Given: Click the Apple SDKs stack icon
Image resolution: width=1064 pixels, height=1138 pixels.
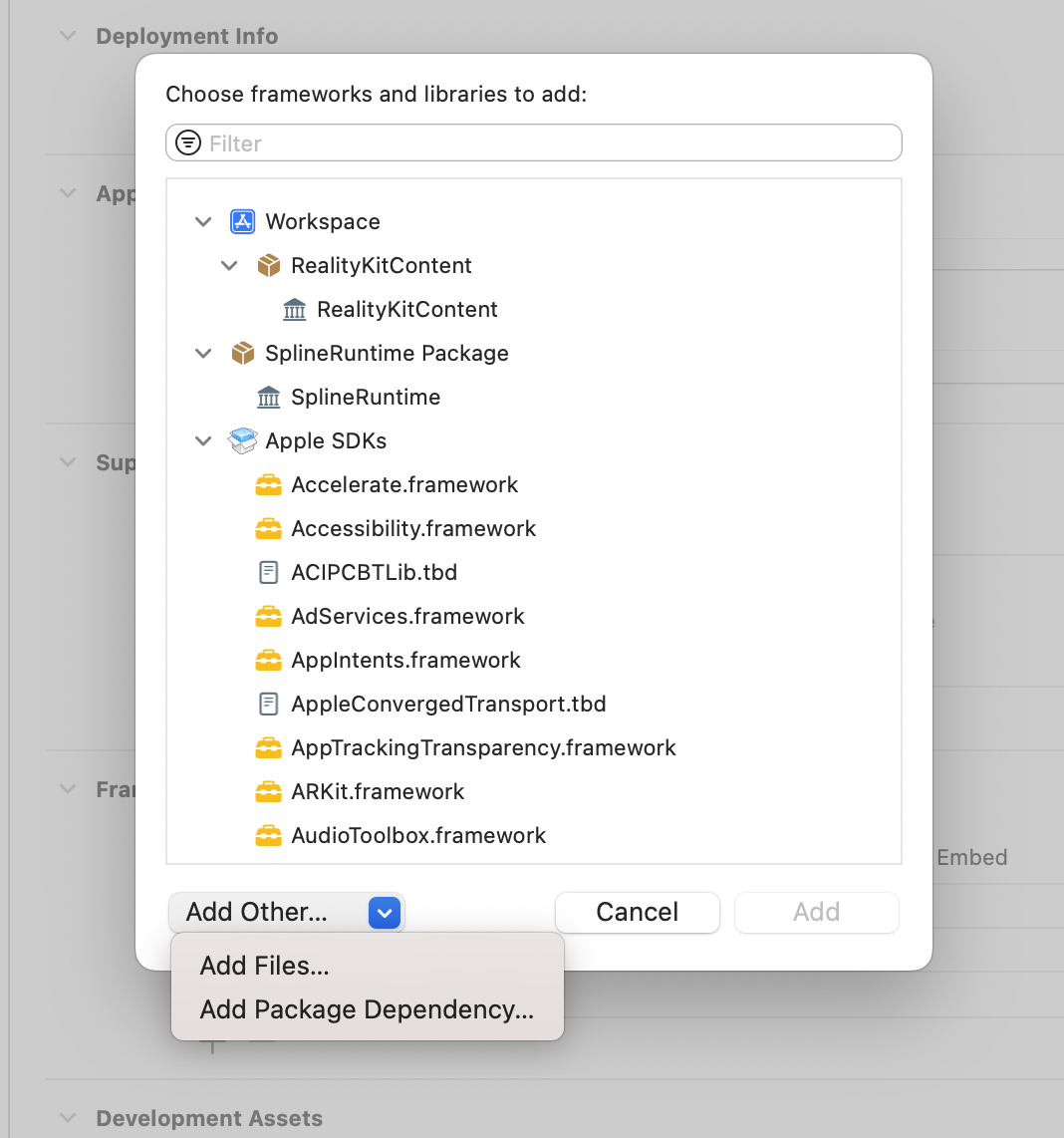Looking at the screenshot, I should (242, 440).
